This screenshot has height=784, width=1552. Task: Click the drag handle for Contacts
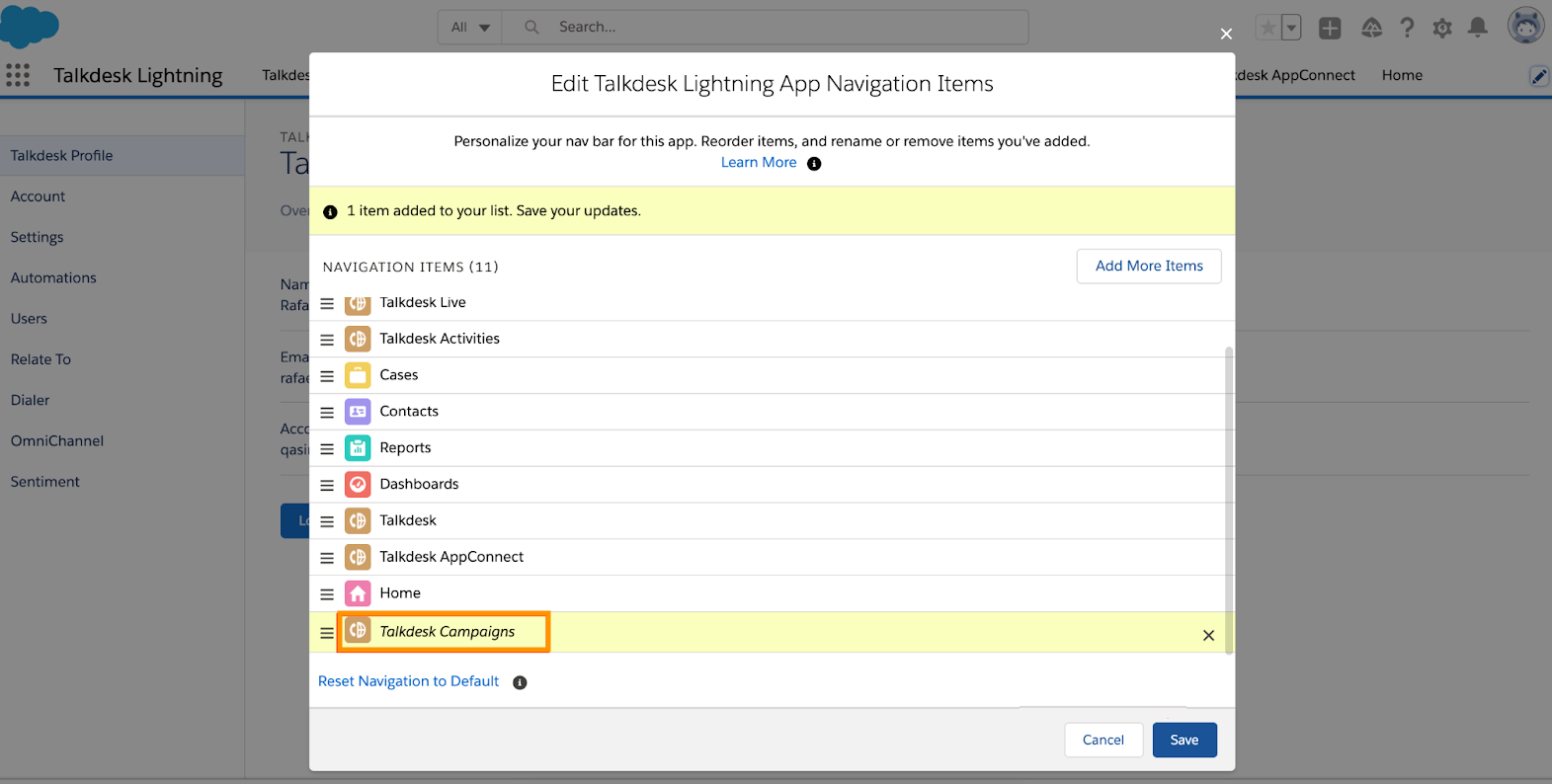pos(327,413)
